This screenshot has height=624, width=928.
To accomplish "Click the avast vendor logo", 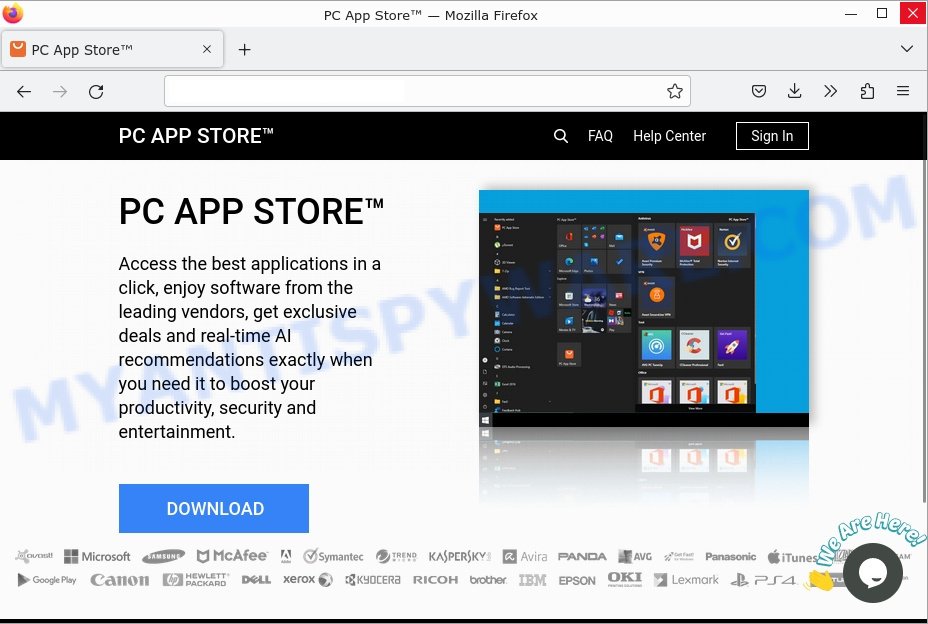I will [34, 556].
